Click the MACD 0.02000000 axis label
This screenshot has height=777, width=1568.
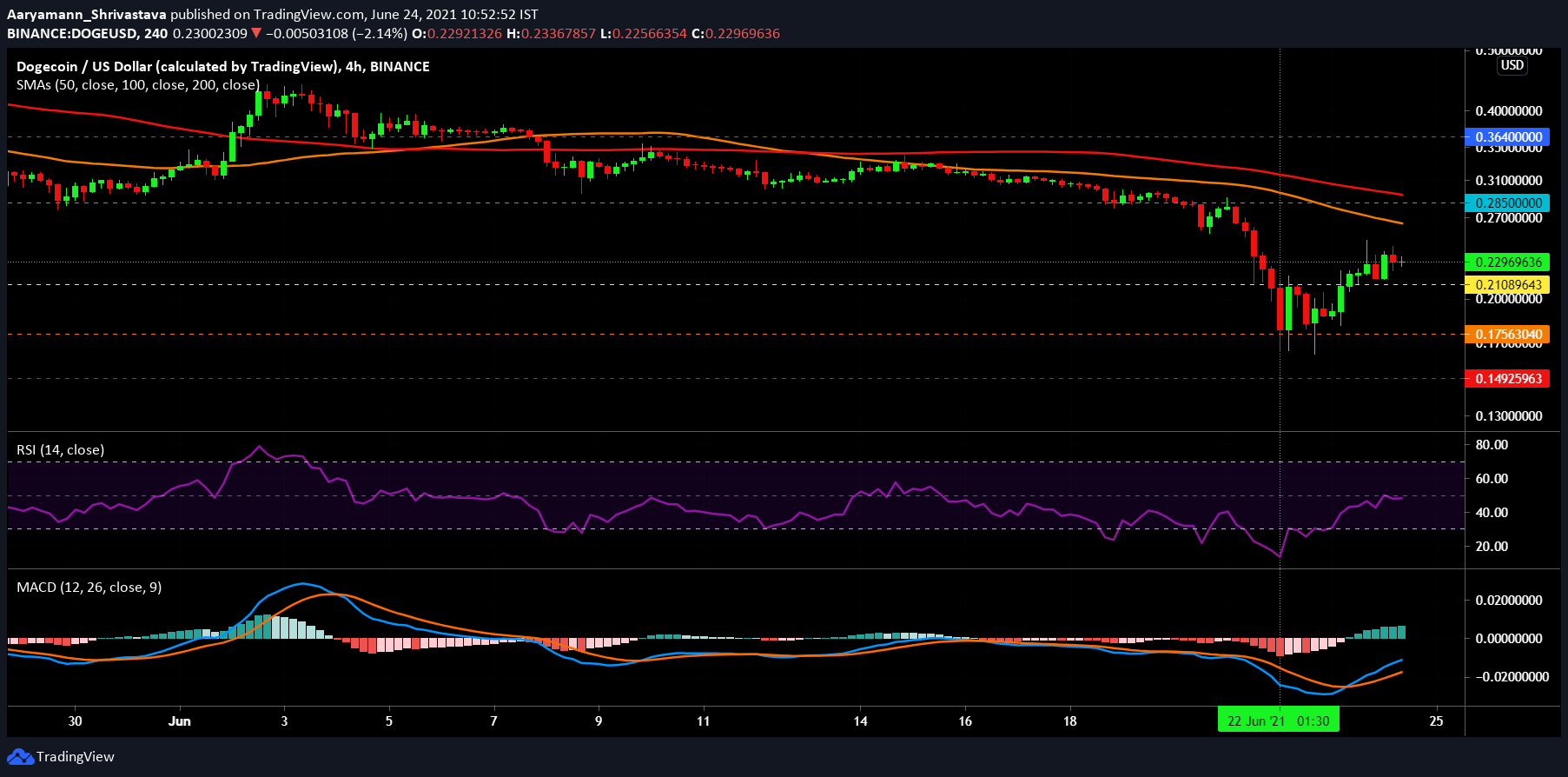1509,601
